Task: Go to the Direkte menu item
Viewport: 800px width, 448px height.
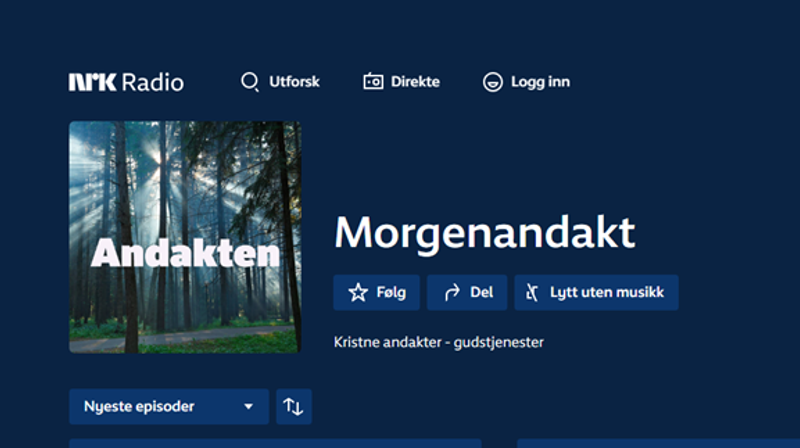Action: tap(414, 82)
